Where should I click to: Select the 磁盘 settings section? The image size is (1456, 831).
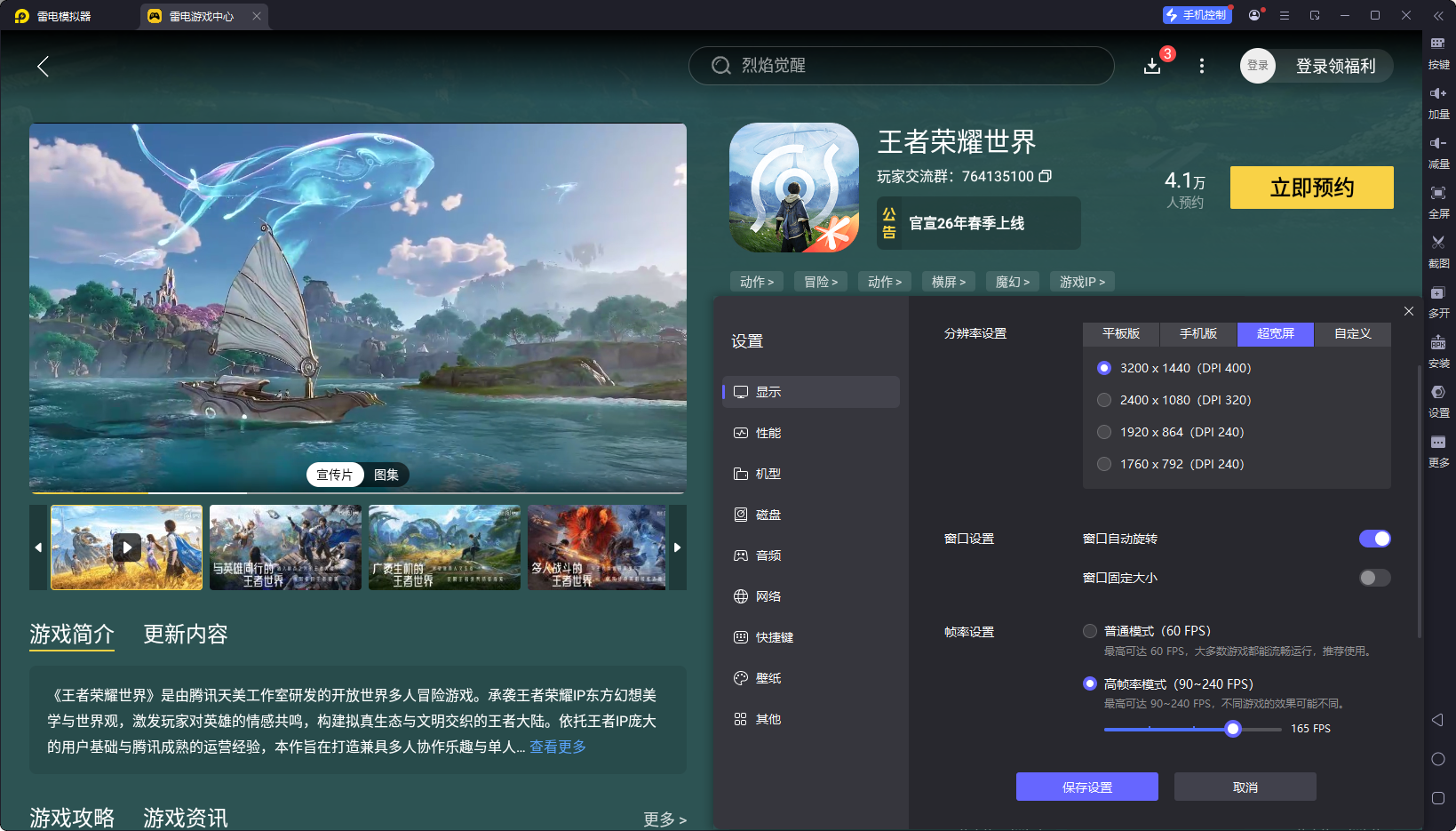pyautogui.click(x=768, y=514)
